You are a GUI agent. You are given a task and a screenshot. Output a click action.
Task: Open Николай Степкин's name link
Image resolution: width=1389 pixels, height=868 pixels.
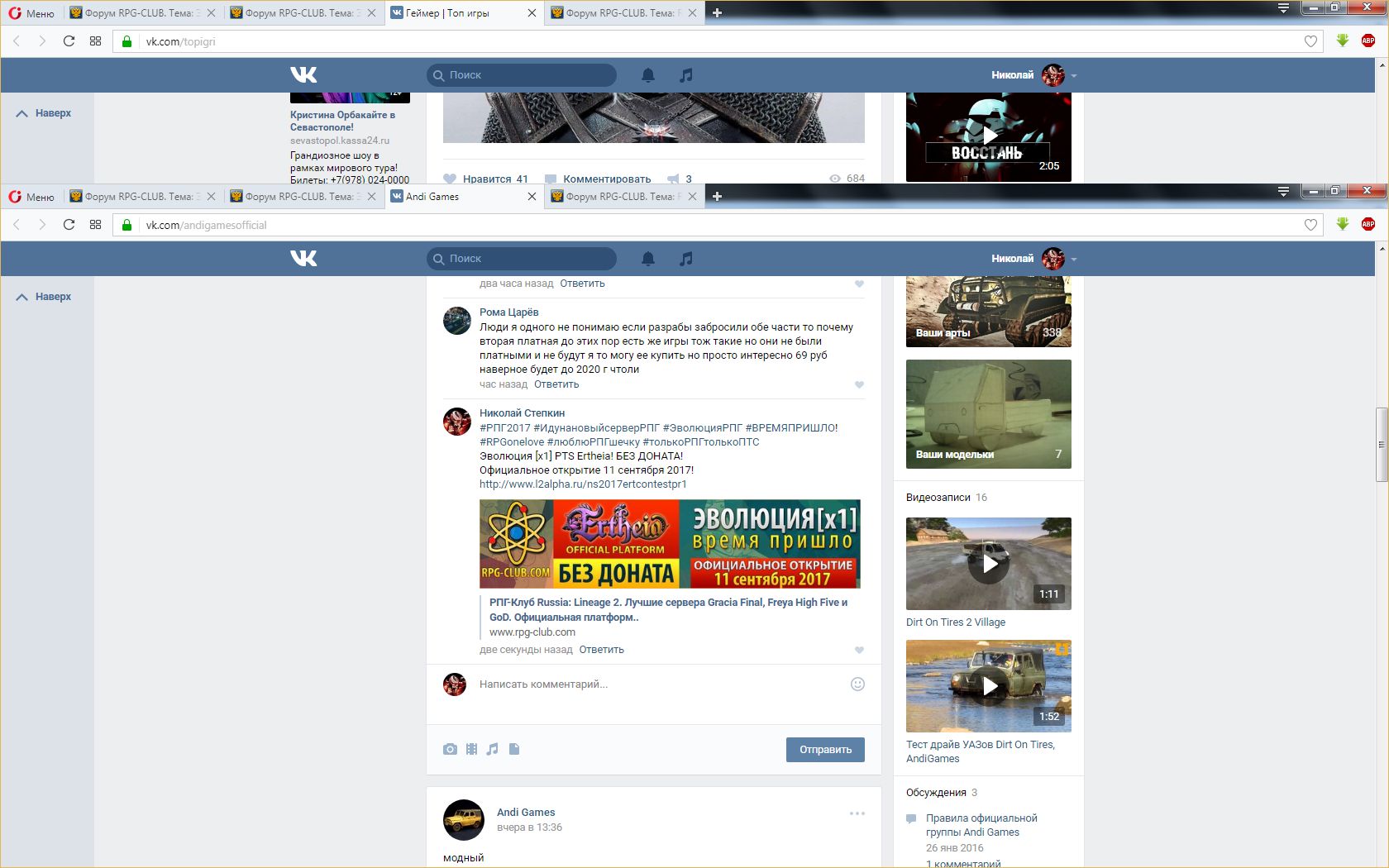pos(522,413)
